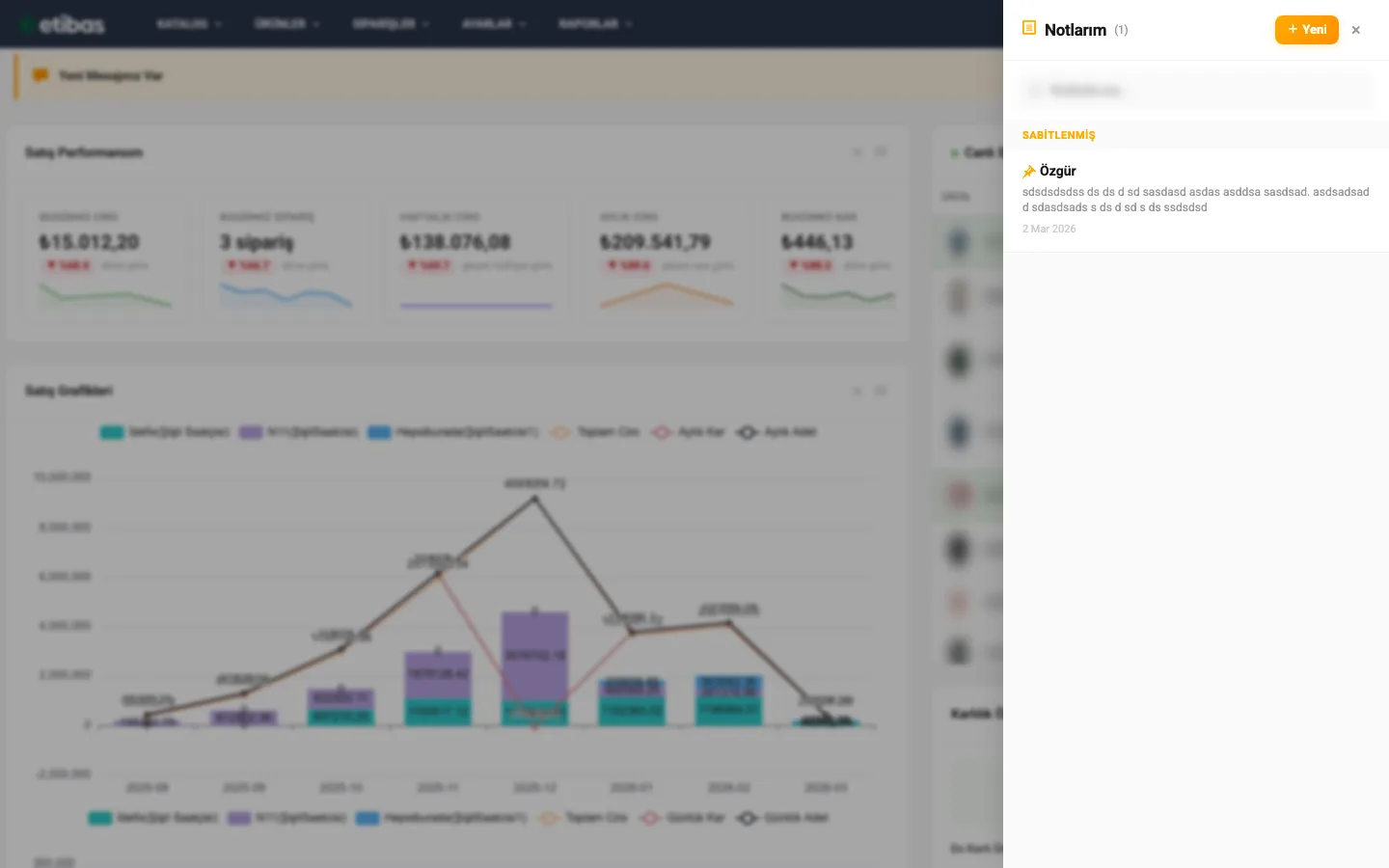Toggle the Aylık Adet legend series

[776, 432]
